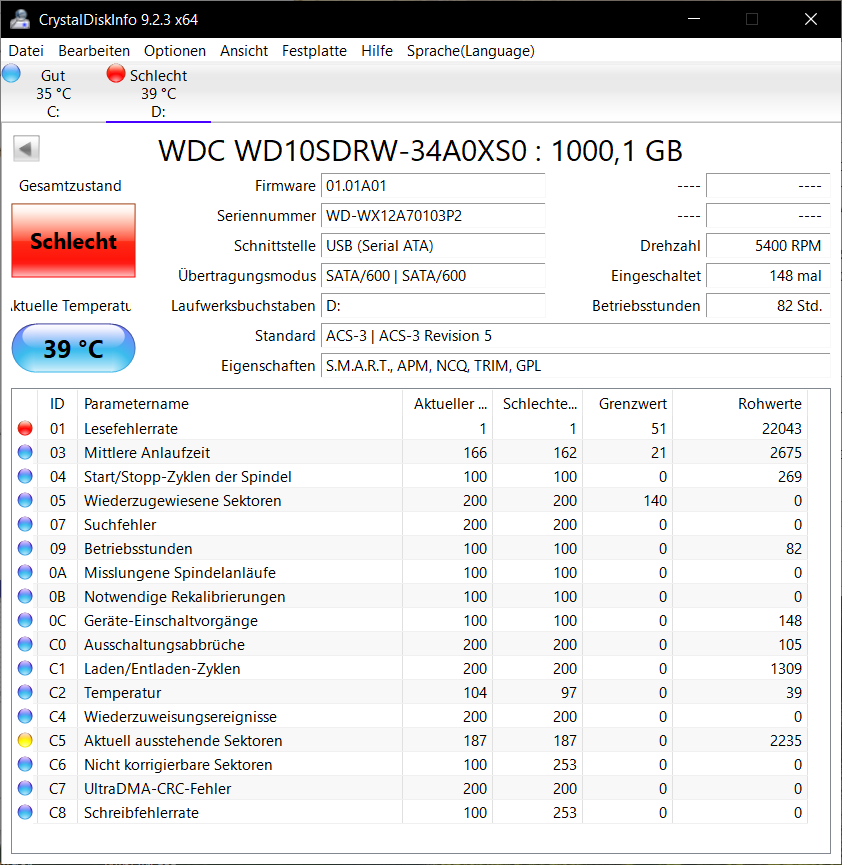Click the blue status orb for drive C:
Viewport: 842px width, 865px height.
(x=11, y=73)
